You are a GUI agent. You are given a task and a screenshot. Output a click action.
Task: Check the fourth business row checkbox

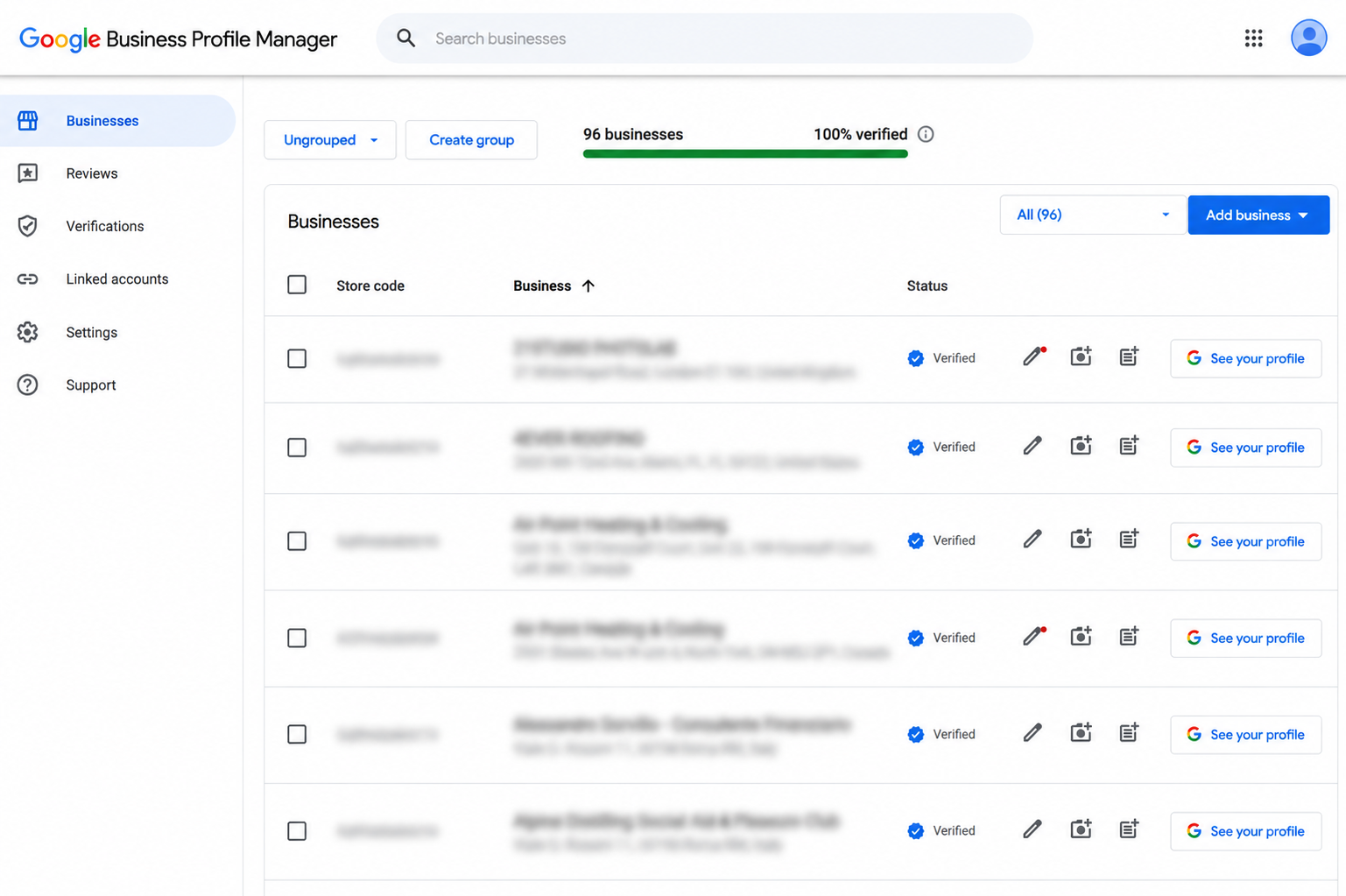tap(297, 638)
